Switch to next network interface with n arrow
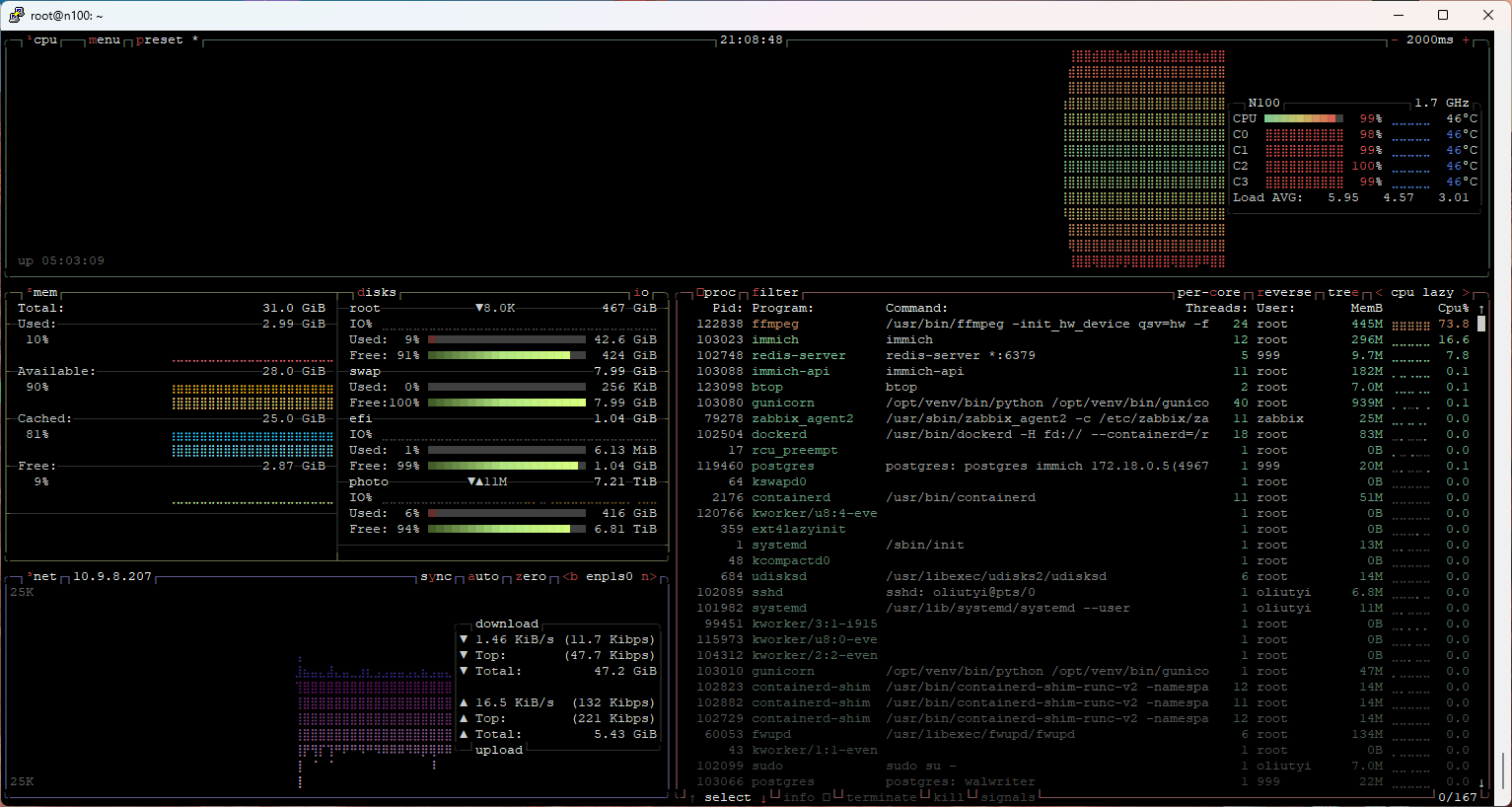1512x807 pixels. pos(648,577)
